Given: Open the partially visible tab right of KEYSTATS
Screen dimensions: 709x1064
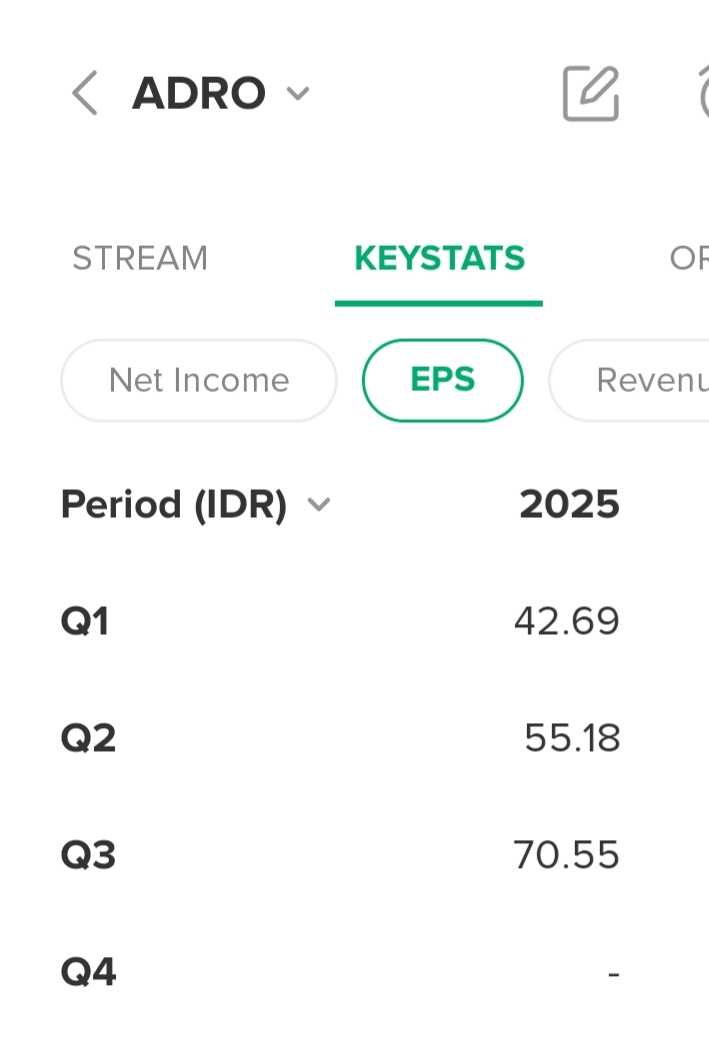Looking at the screenshot, I should [688, 258].
